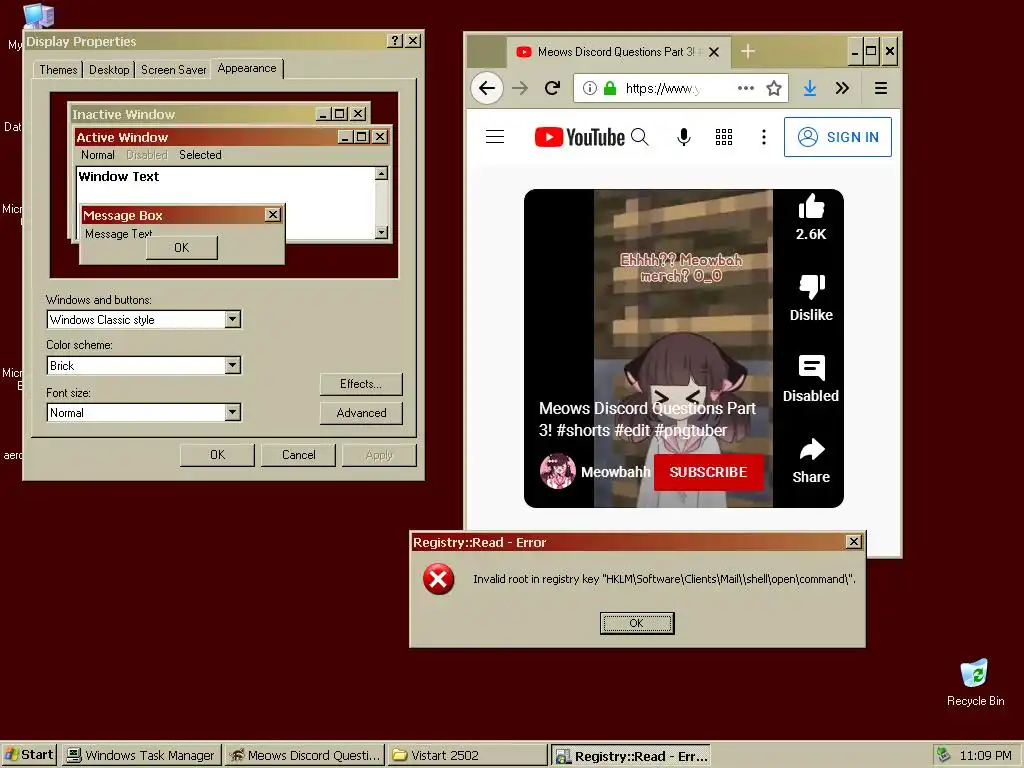The height and width of the screenshot is (768, 1024).
Task: Close the Registry::Read Error dialog
Action: (x=854, y=541)
